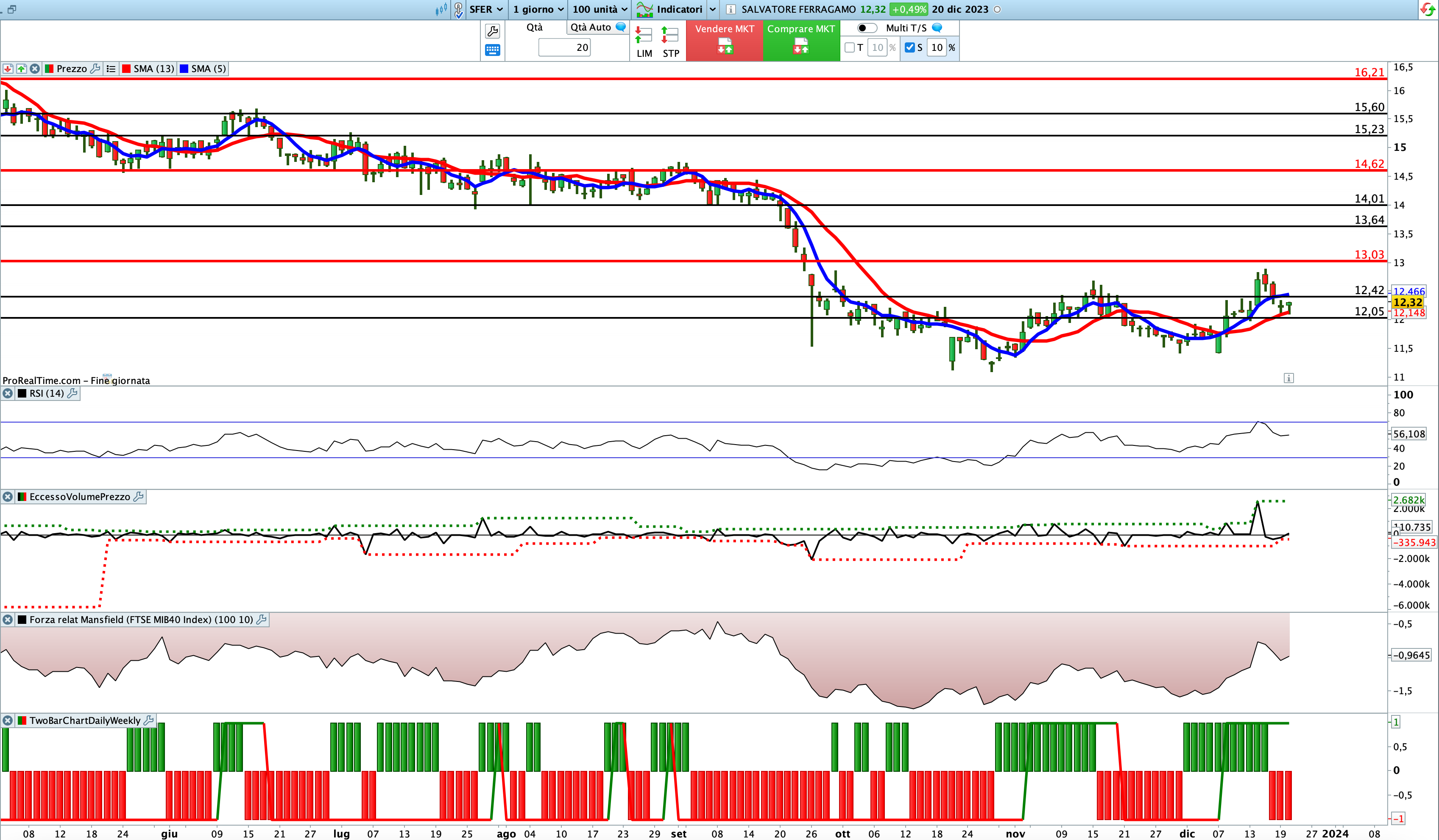Click the small info icon at chart bottom-right
The image size is (1439, 840).
coord(1289,378)
